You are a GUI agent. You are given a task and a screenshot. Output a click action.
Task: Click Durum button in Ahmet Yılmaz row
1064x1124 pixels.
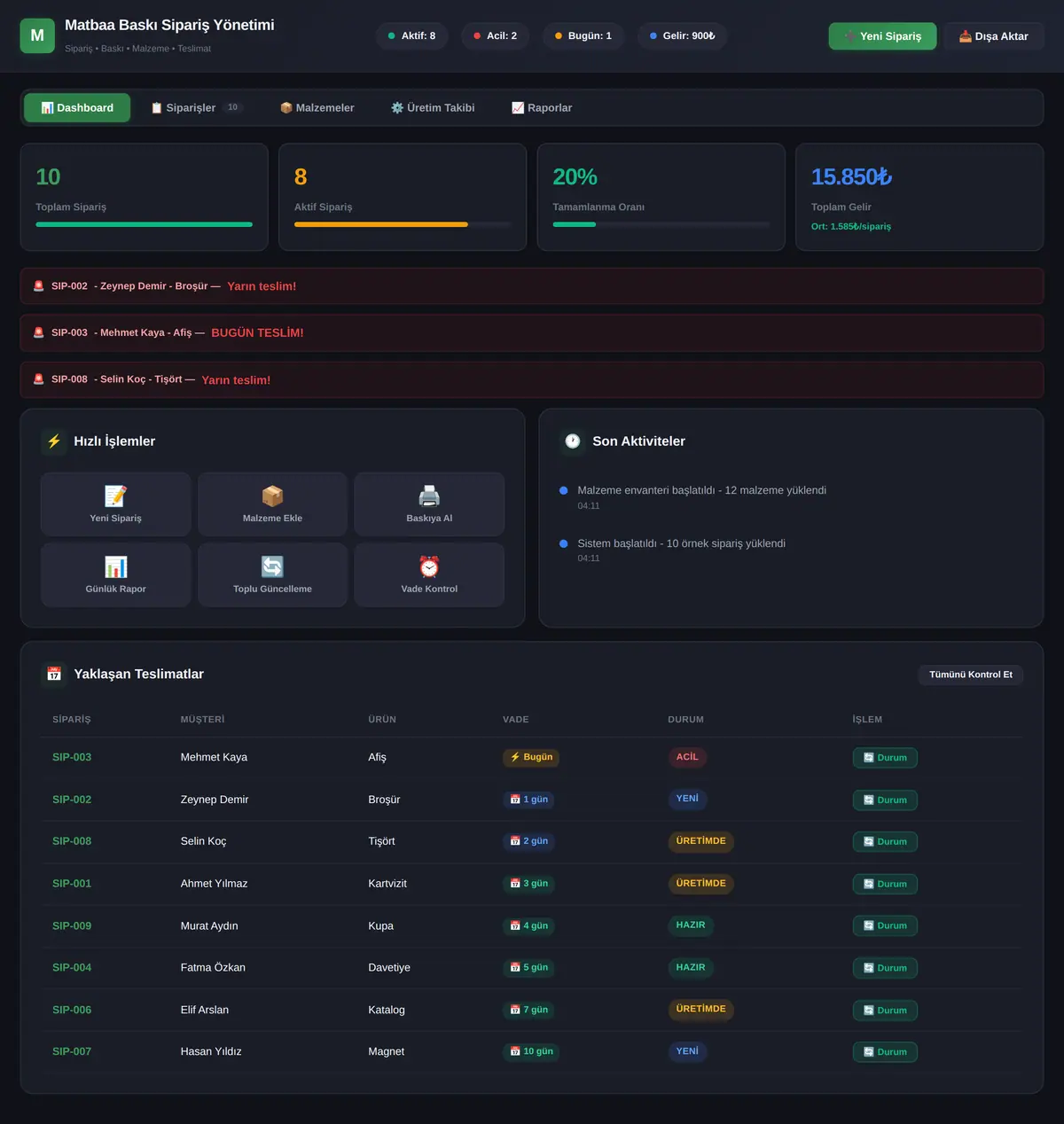885,884
